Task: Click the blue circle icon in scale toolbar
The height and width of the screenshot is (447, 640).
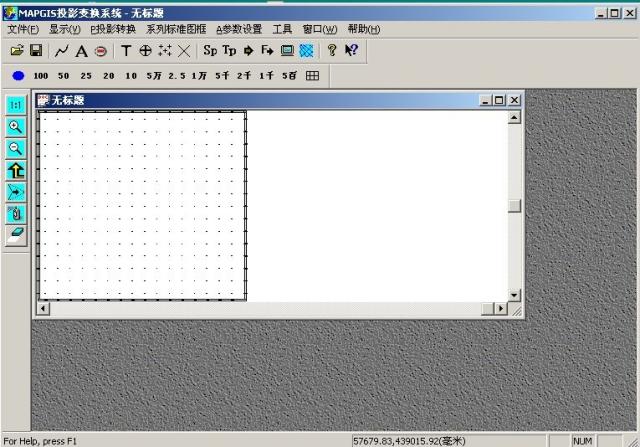Action: pyautogui.click(x=18, y=76)
